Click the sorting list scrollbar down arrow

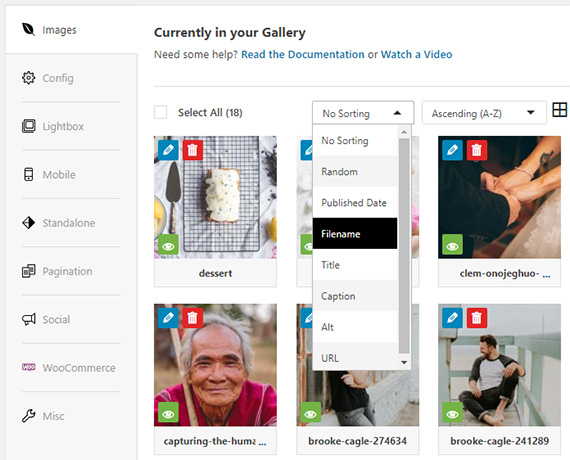tap(404, 362)
